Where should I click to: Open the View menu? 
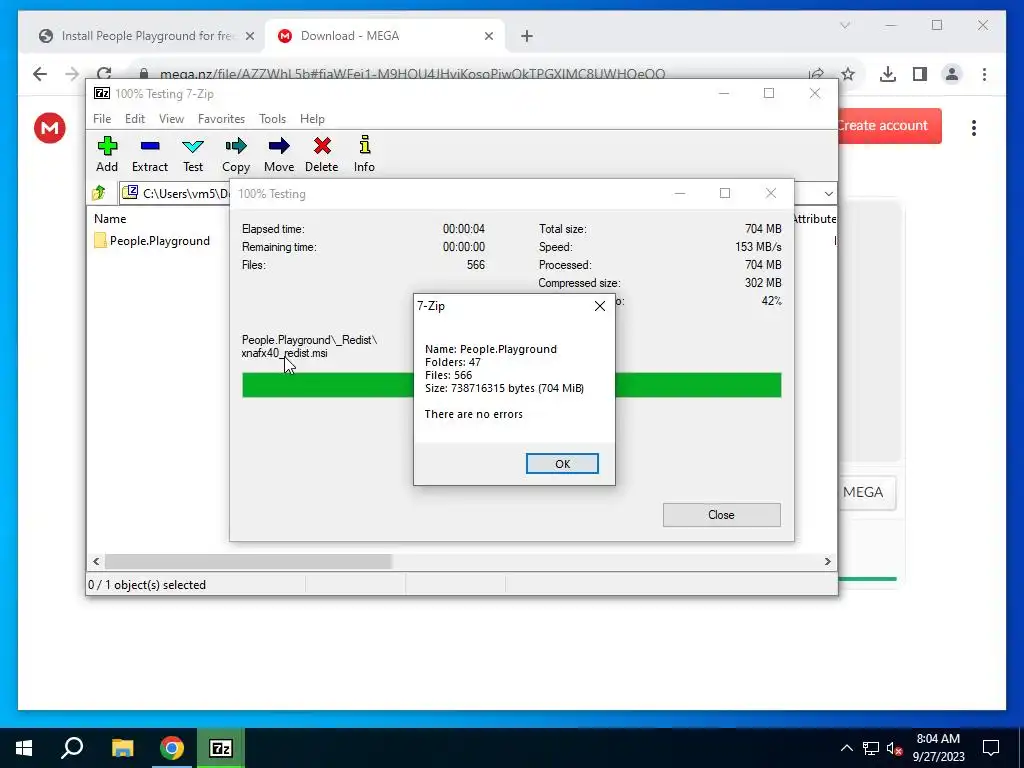171,119
